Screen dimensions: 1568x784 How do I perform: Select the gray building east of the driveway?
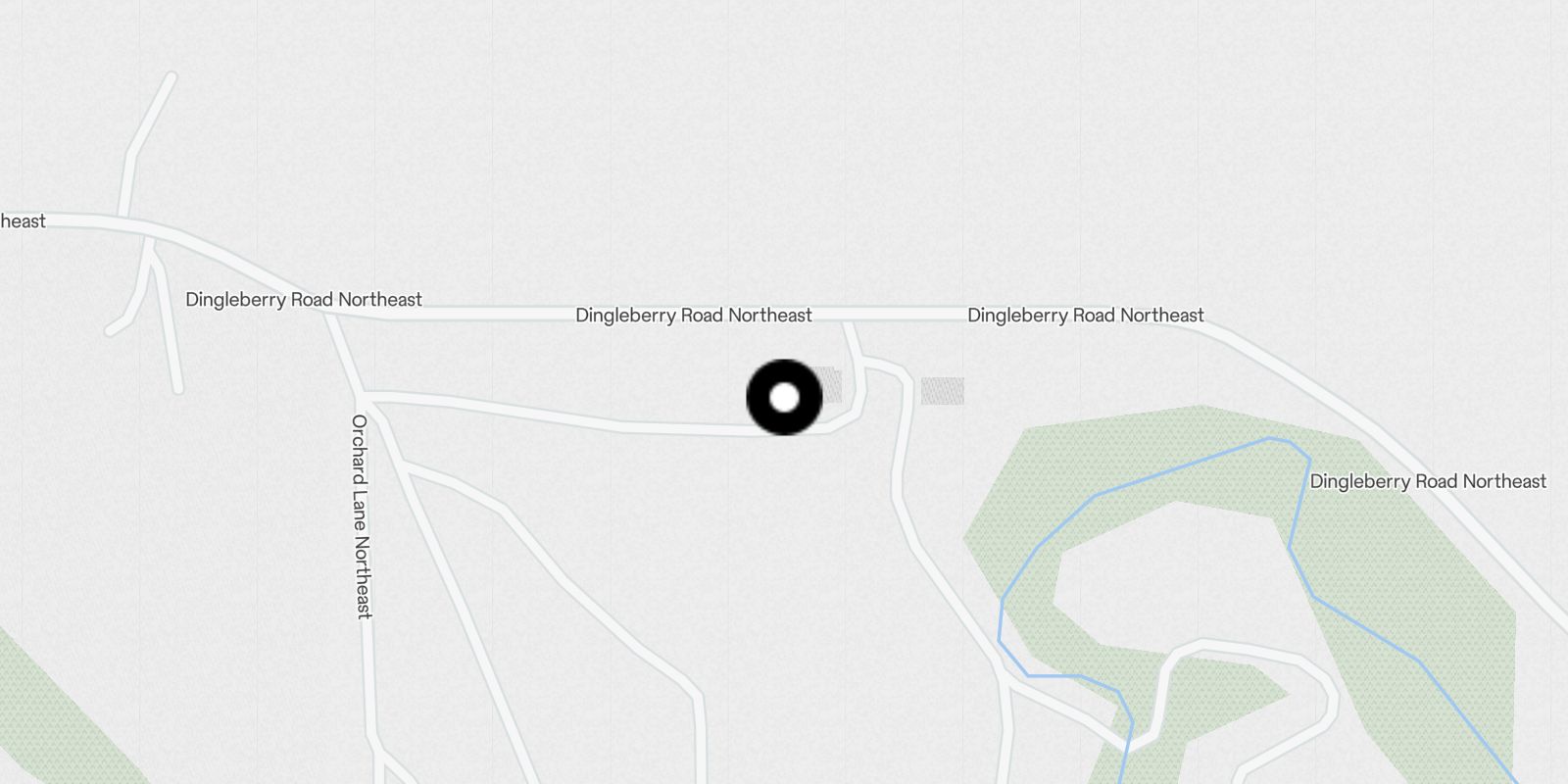pos(942,391)
